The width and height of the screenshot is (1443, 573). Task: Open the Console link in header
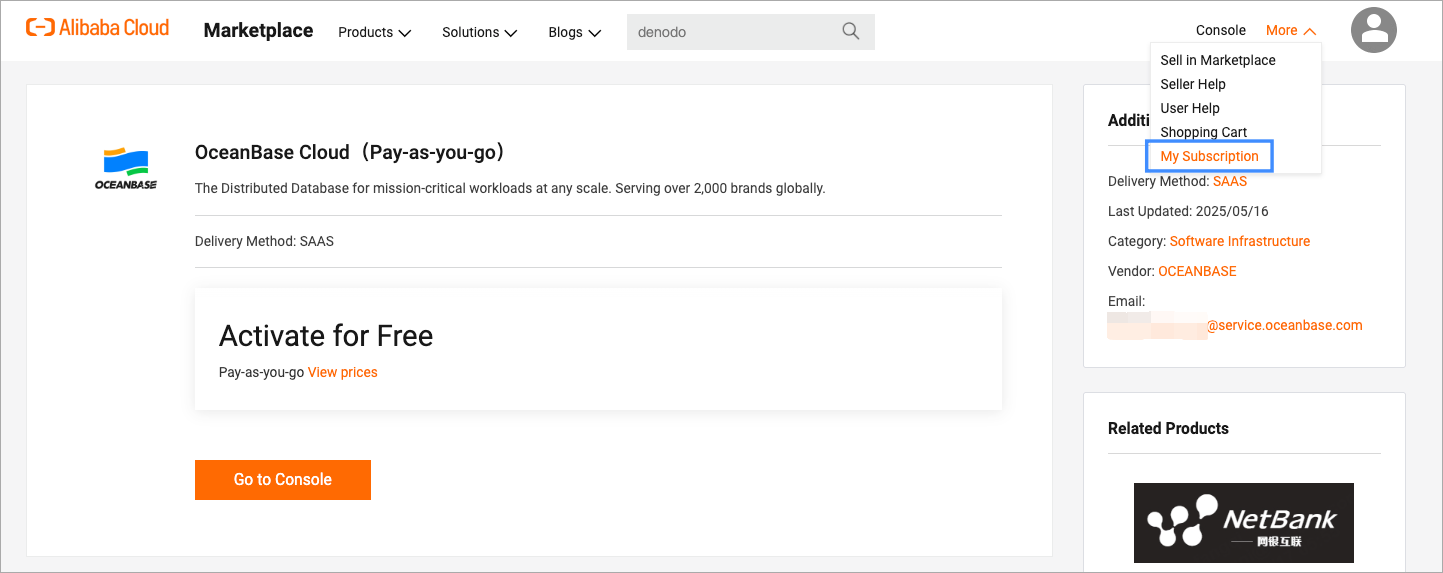1220,30
